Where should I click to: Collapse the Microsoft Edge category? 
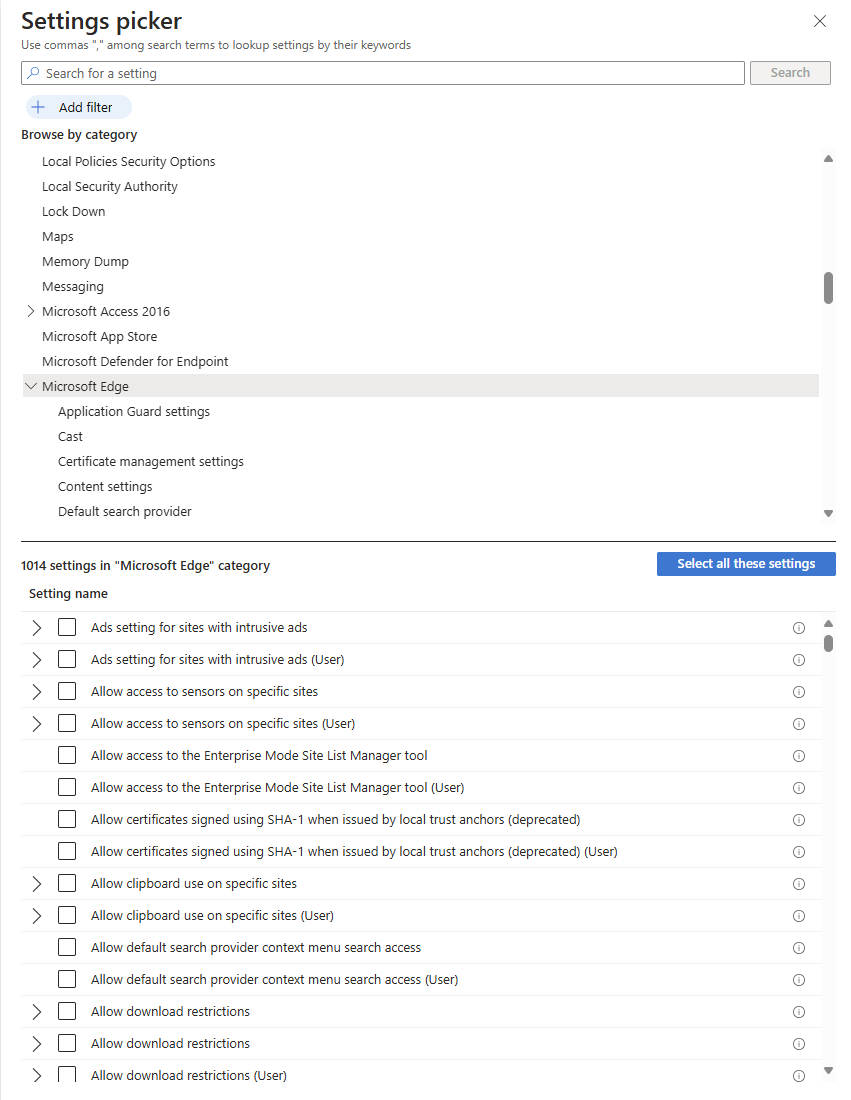tap(31, 386)
